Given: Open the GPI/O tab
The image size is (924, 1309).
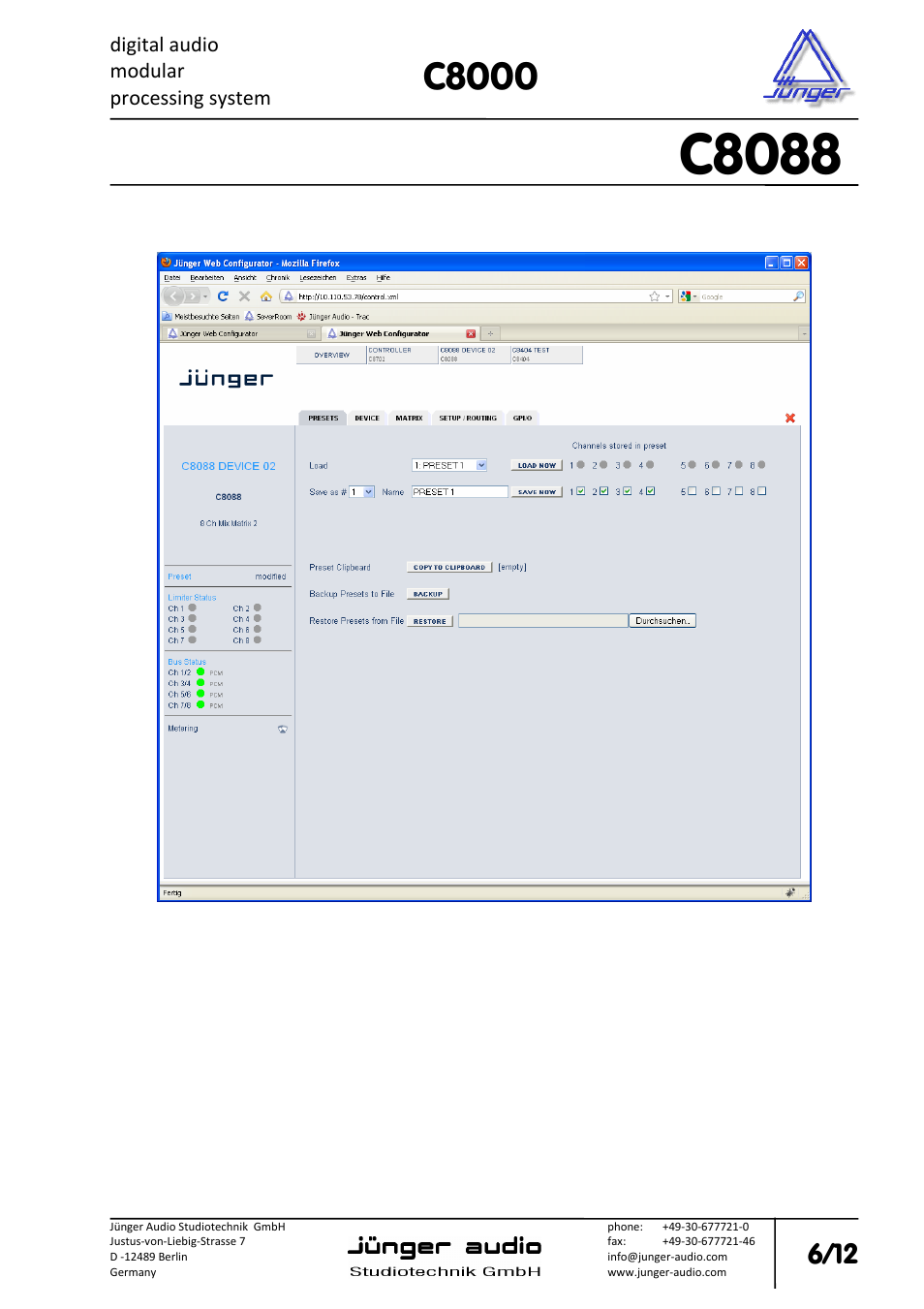Looking at the screenshot, I should (x=523, y=419).
